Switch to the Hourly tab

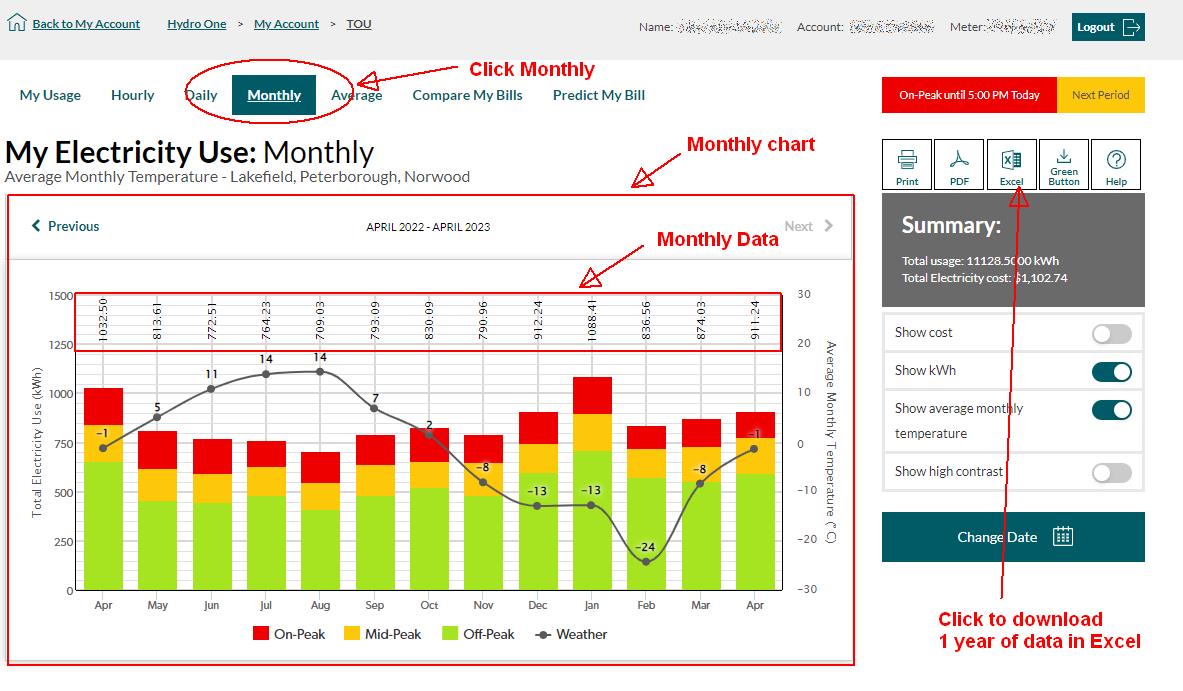132,95
